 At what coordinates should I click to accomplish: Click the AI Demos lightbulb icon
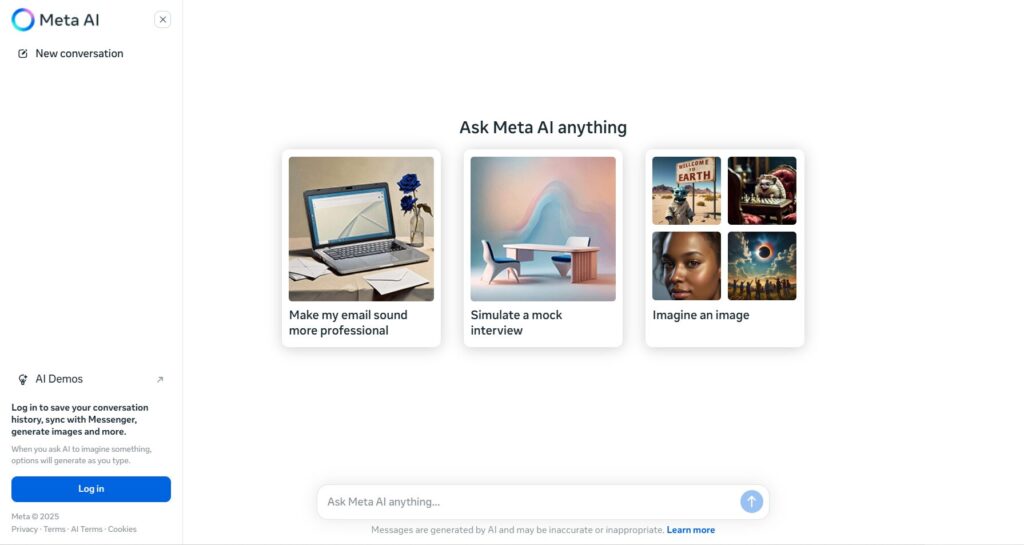coord(23,379)
